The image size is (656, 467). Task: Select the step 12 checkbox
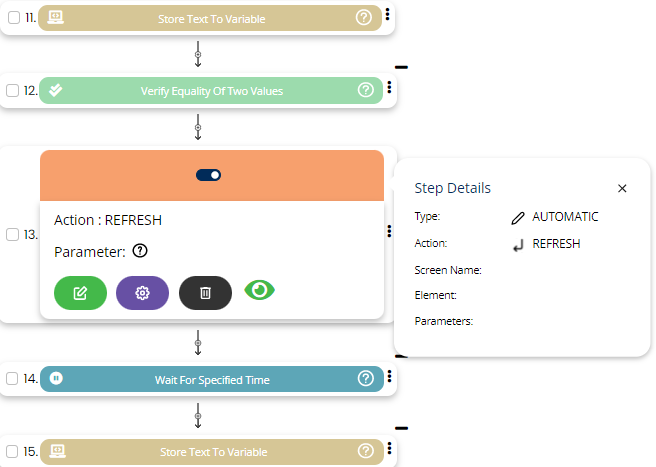(12, 91)
